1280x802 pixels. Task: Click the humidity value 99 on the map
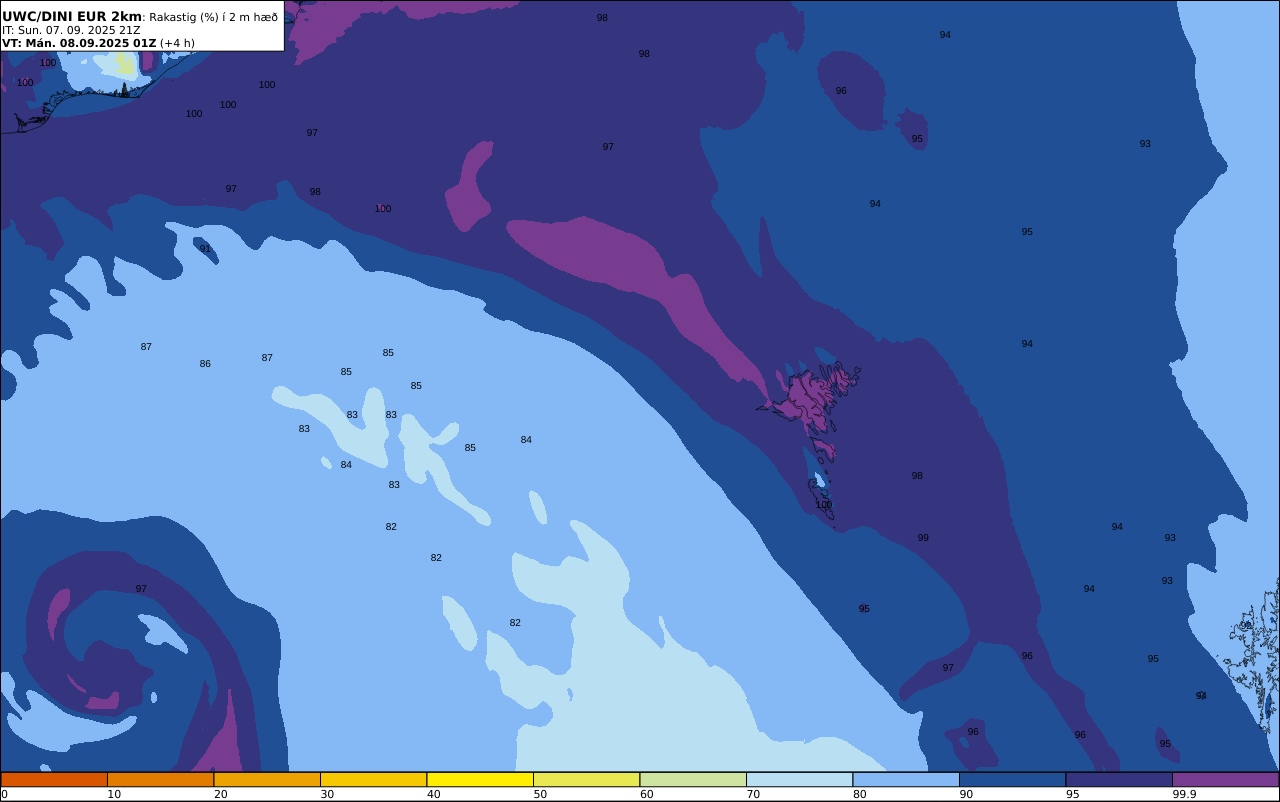coord(923,538)
